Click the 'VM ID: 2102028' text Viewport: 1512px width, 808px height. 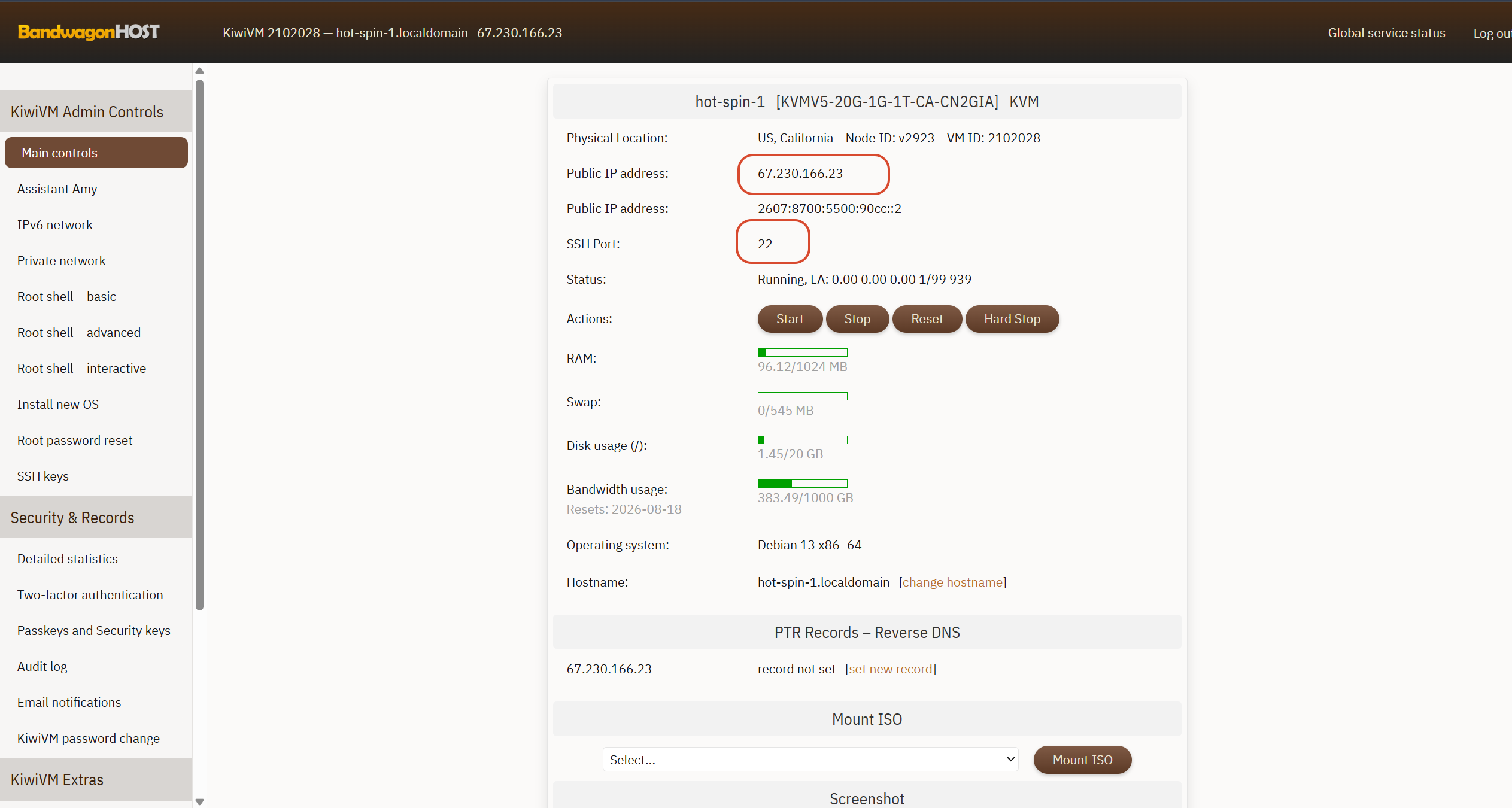point(993,138)
